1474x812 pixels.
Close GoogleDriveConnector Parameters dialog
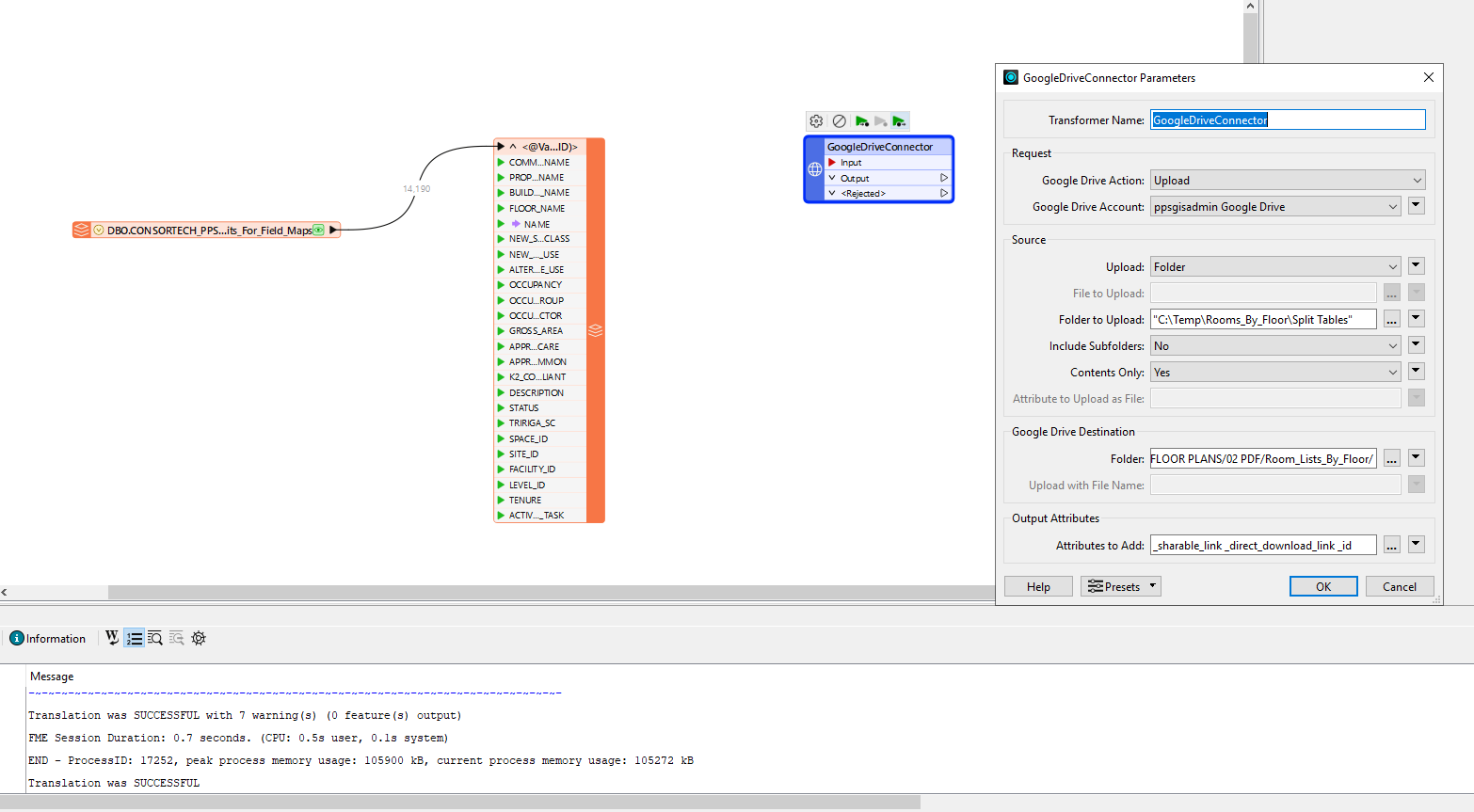(x=1429, y=77)
